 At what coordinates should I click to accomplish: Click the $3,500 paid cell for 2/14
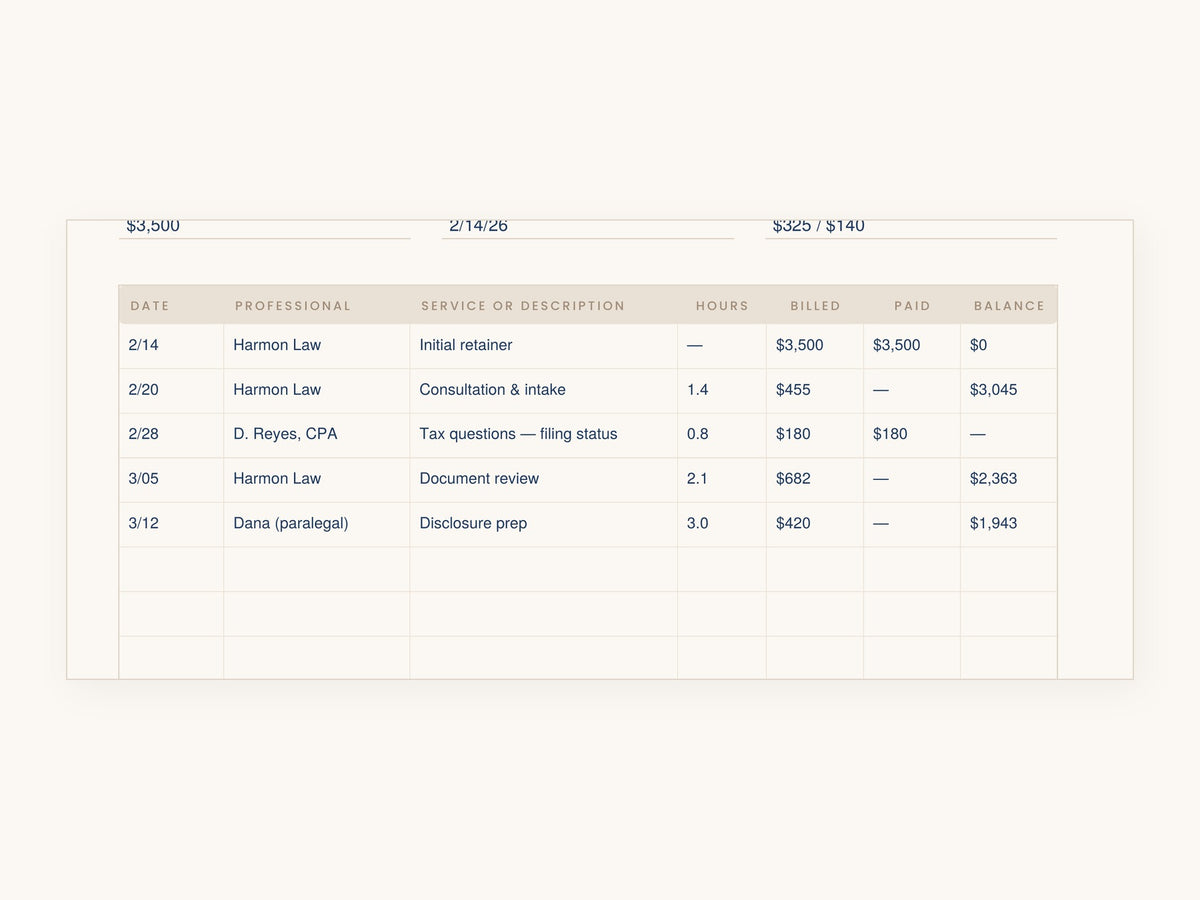click(x=912, y=346)
